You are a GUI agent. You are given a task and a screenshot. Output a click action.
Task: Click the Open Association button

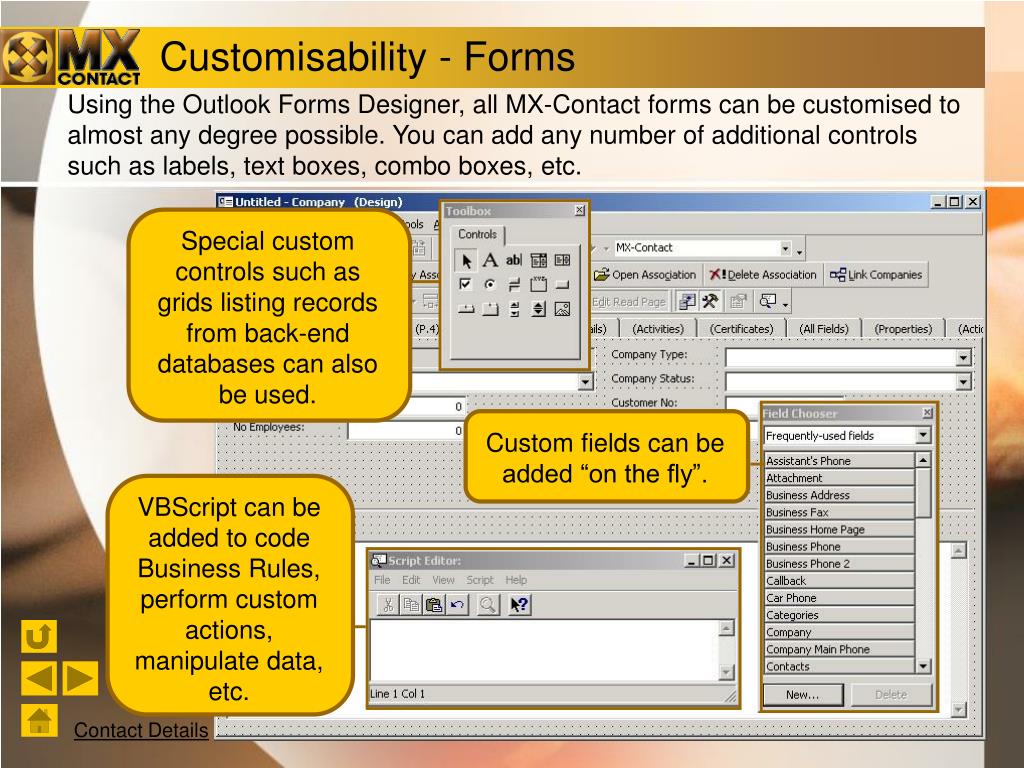point(645,275)
